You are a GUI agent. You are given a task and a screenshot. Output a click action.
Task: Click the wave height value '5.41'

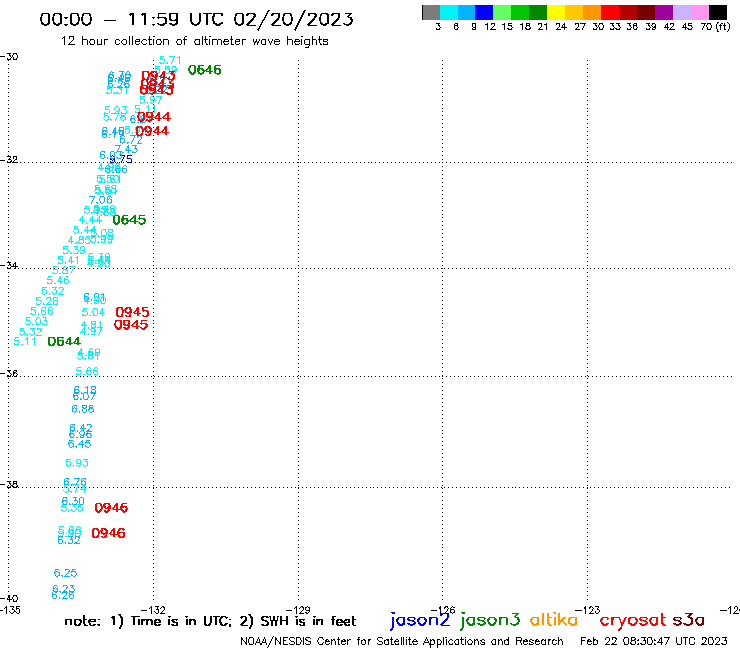[x=68, y=261]
